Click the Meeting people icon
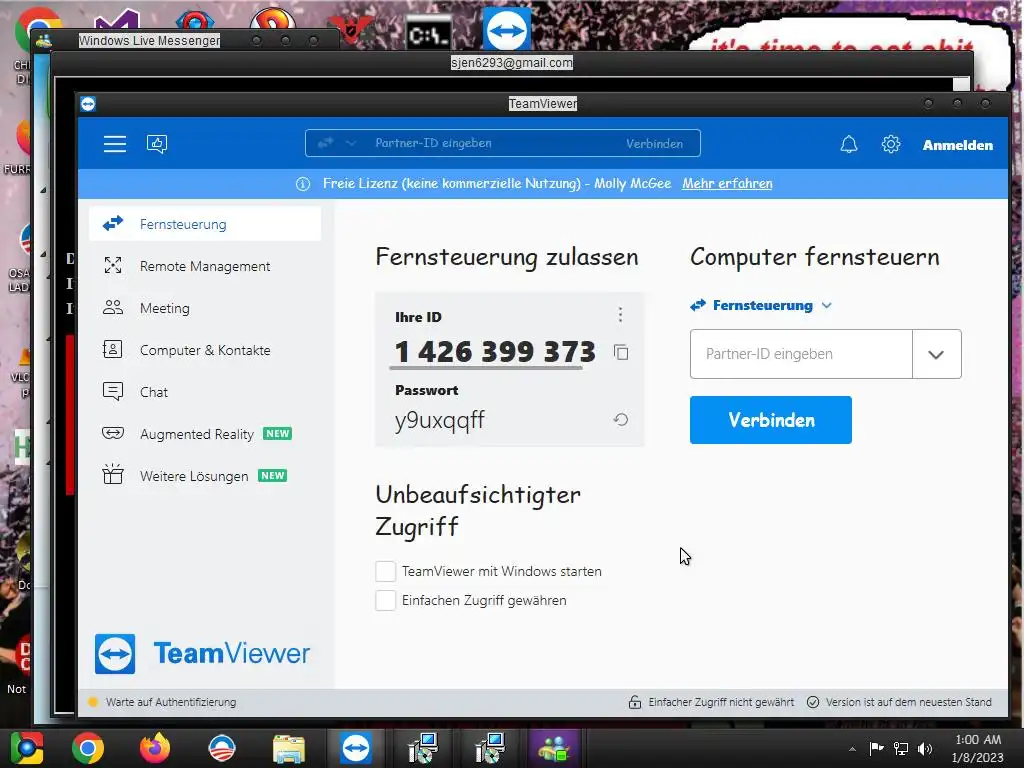This screenshot has height=768, width=1024. [x=113, y=307]
